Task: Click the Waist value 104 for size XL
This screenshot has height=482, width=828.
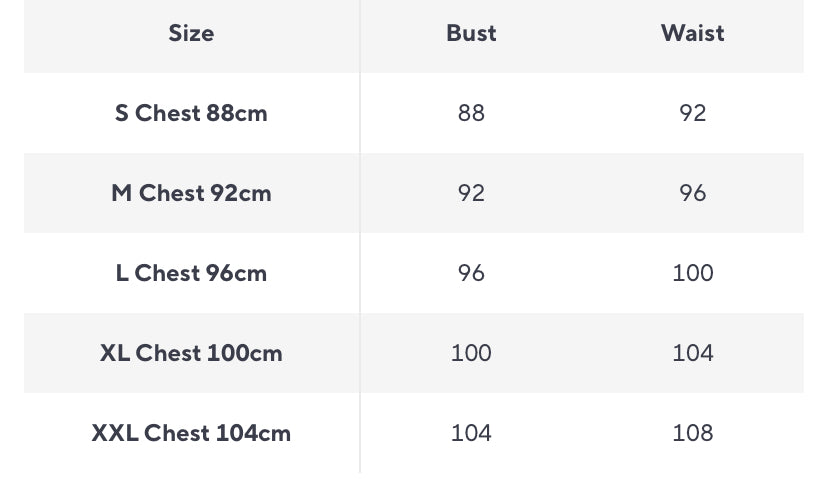Action: point(692,353)
